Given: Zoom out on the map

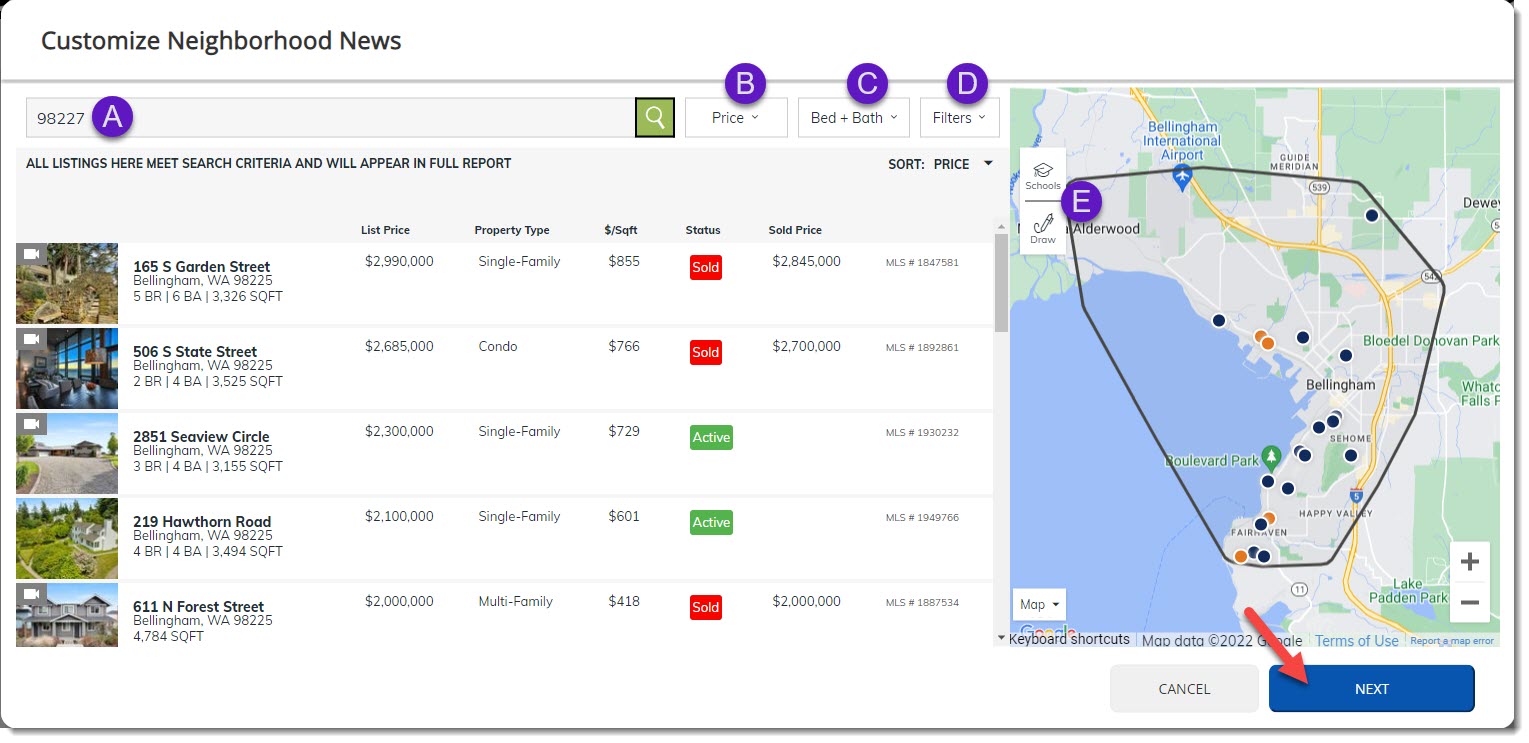Looking at the screenshot, I should (1469, 602).
